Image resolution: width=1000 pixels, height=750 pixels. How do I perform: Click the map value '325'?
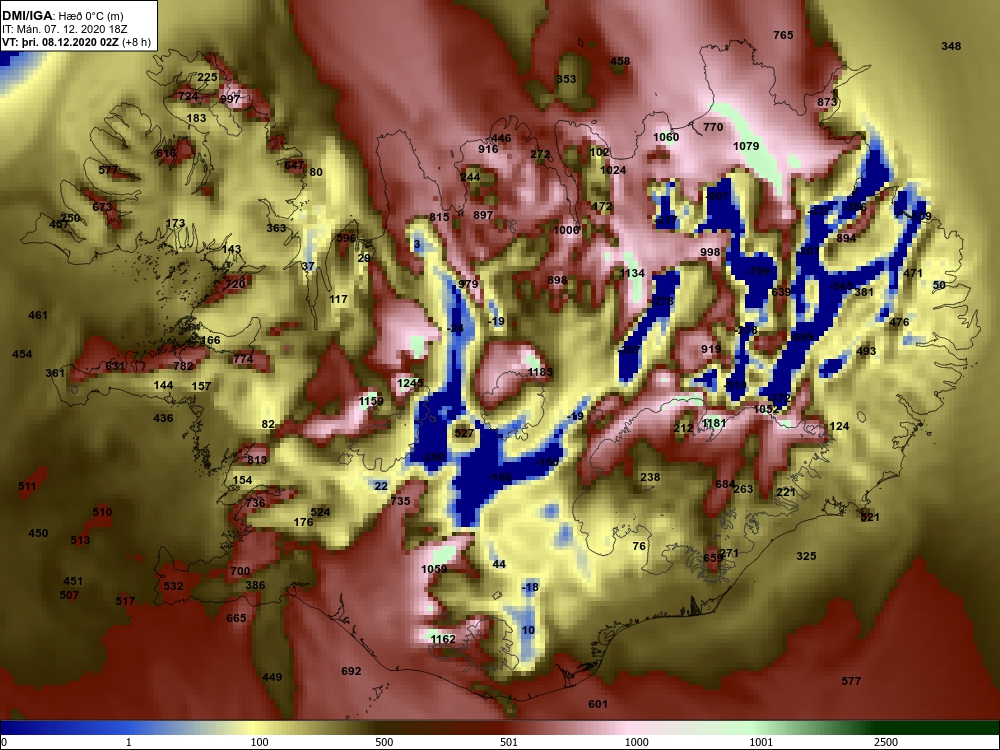point(806,556)
